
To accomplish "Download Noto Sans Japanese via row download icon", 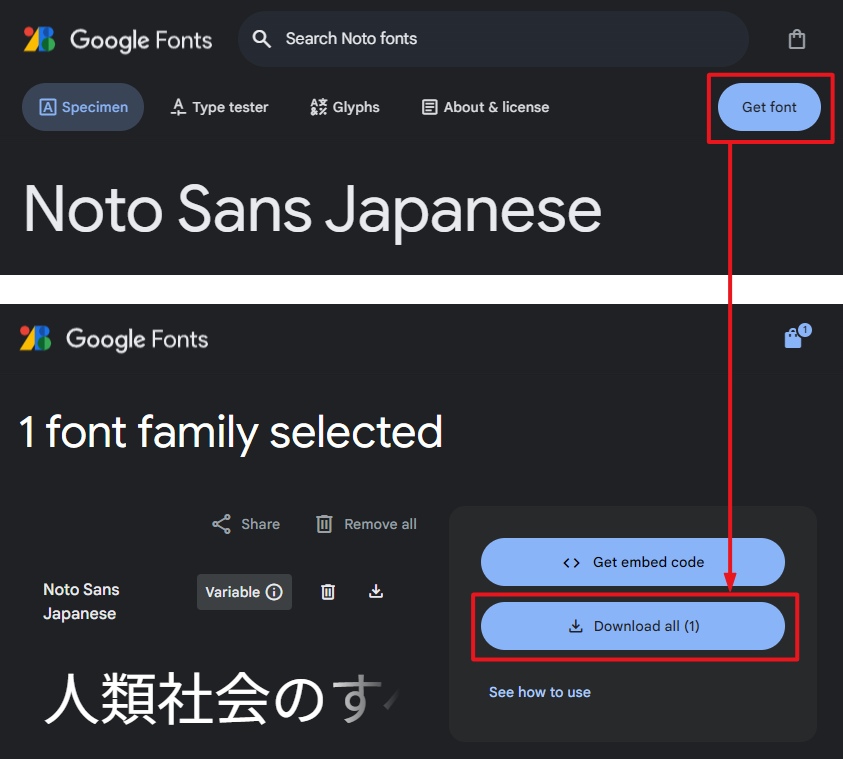I will tap(376, 592).
